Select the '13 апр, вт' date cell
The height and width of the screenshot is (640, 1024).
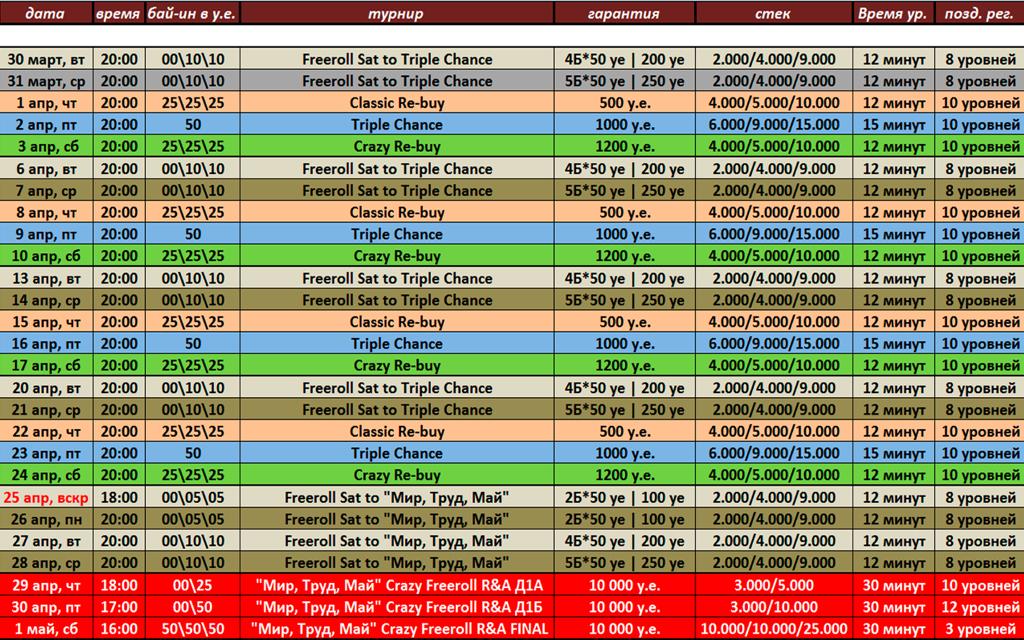(x=46, y=278)
